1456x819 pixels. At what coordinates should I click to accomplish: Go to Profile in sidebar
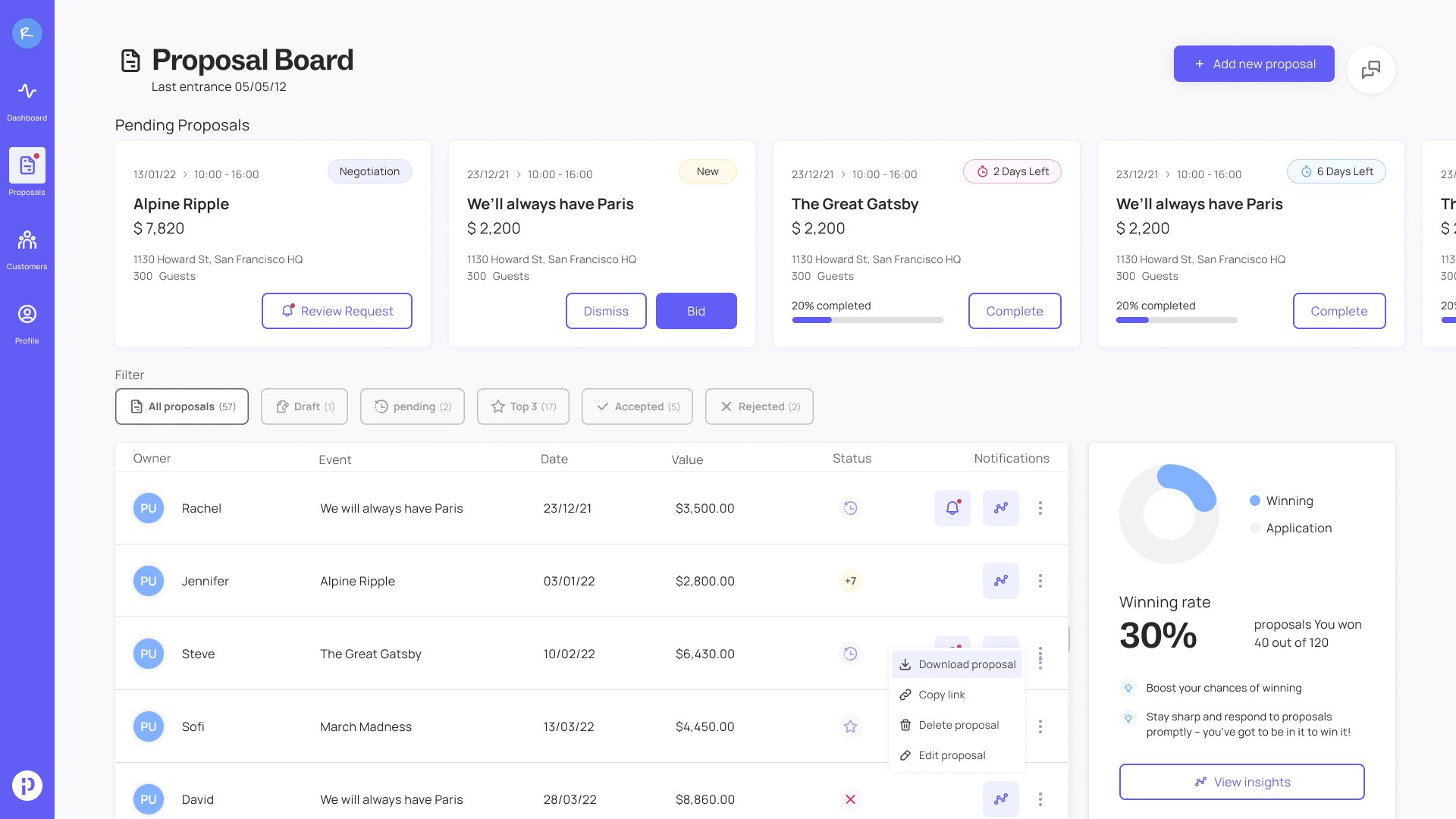(x=27, y=324)
